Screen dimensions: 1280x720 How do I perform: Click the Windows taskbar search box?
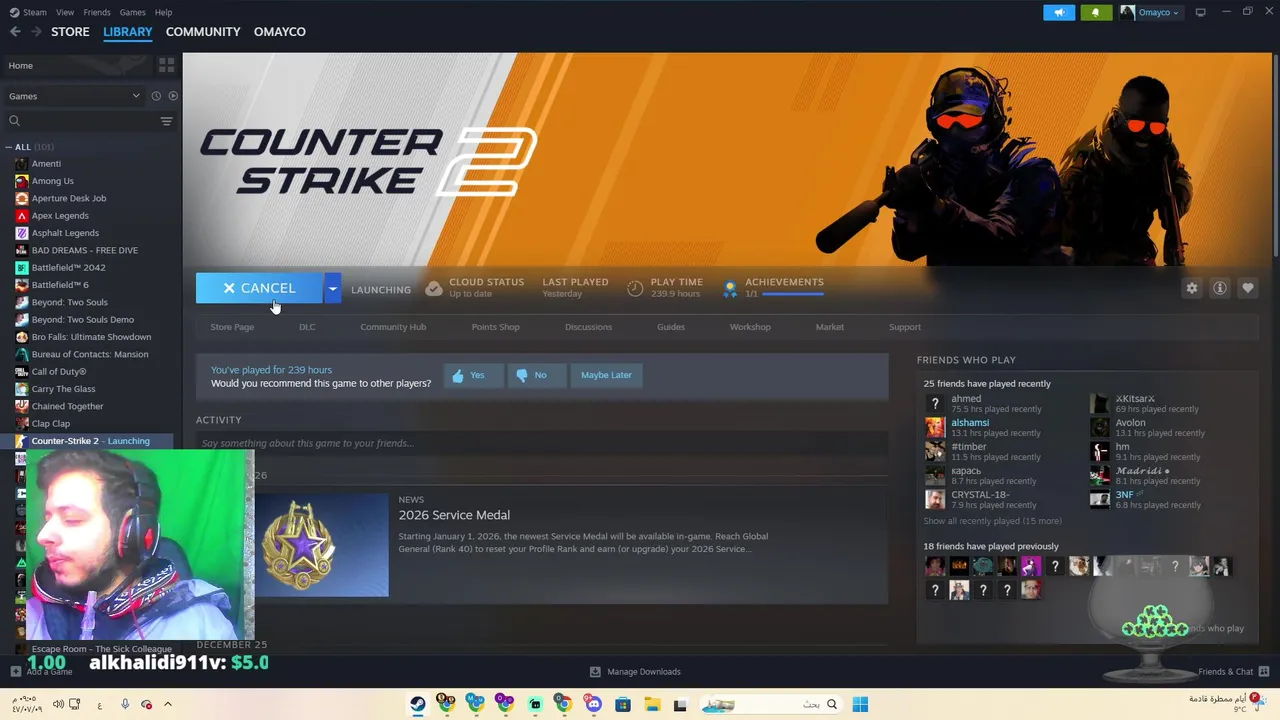[770, 704]
